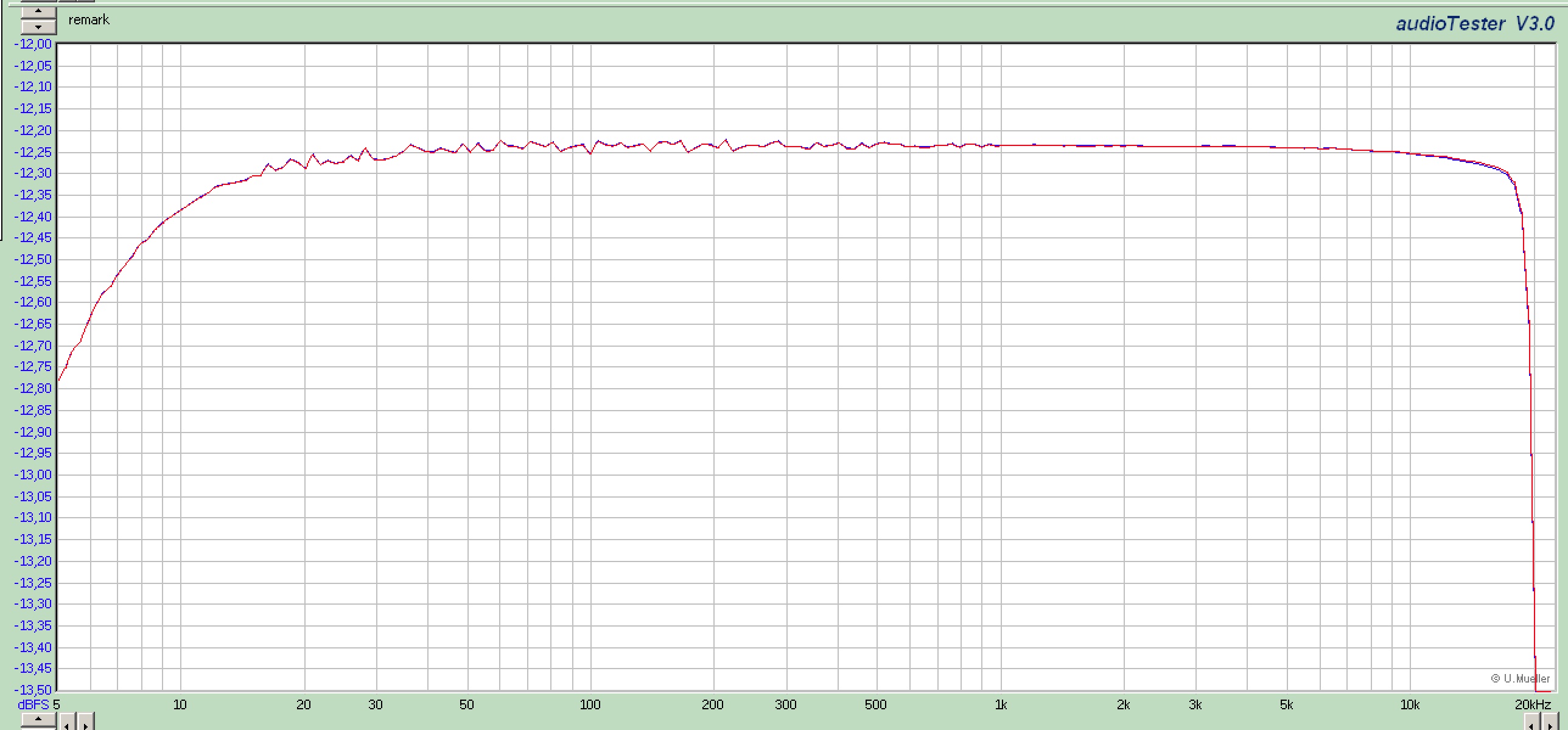Viewport: 1568px width, 730px height.
Task: Click the '20kHz' frequency axis label
Action: coord(1533,704)
